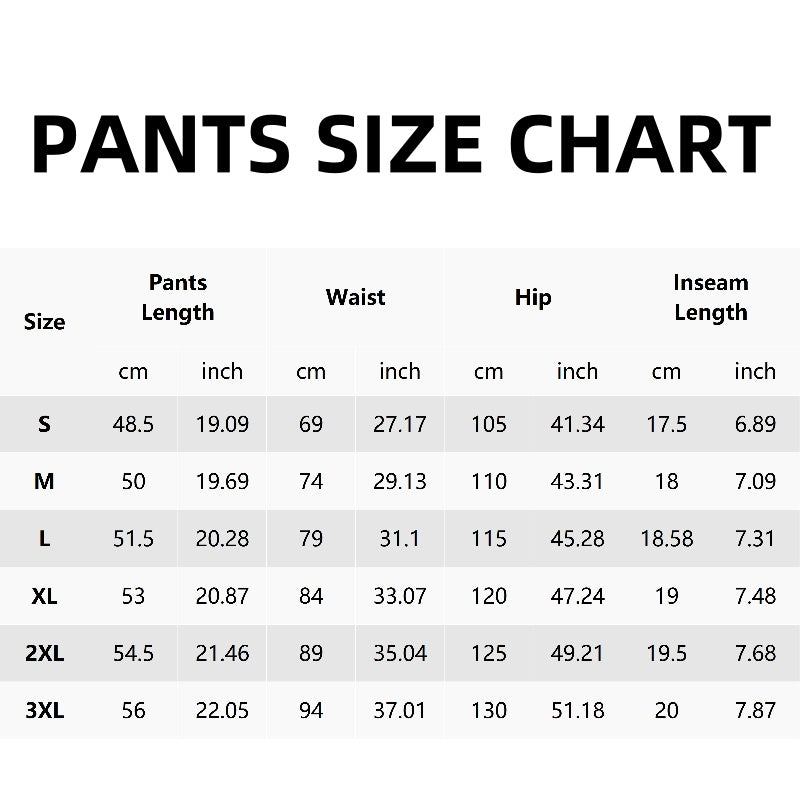Click the Waist column header

click(x=355, y=297)
